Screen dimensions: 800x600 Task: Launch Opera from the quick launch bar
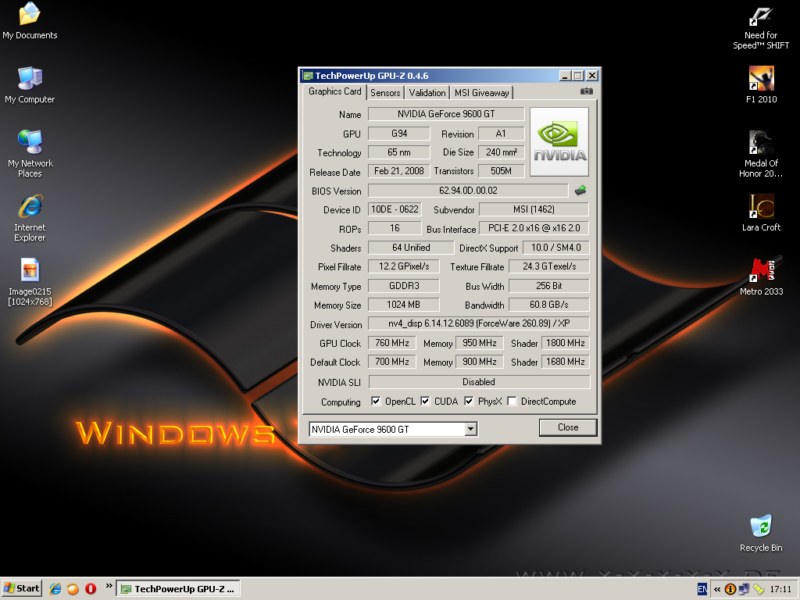[90, 588]
